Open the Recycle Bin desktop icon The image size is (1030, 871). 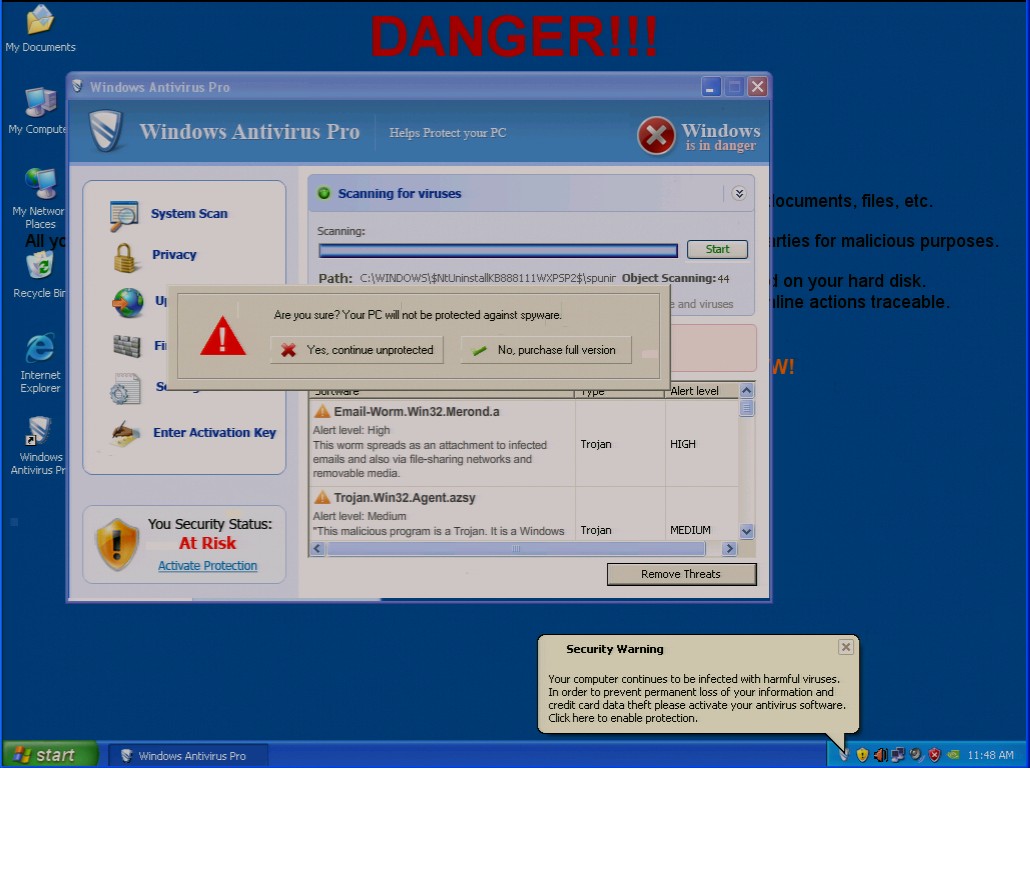(40, 267)
